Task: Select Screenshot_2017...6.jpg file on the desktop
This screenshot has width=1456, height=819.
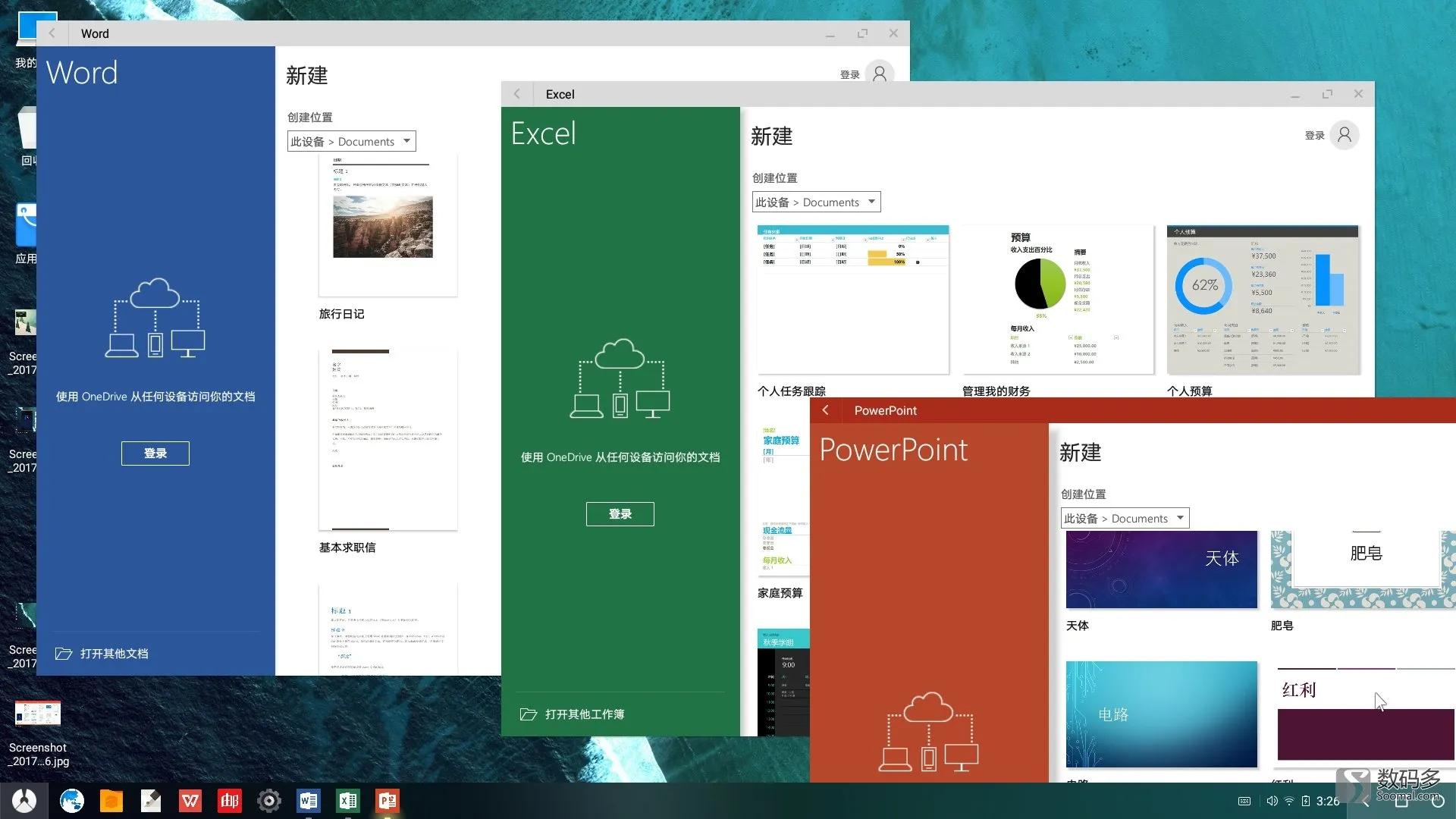Action: pos(38,734)
